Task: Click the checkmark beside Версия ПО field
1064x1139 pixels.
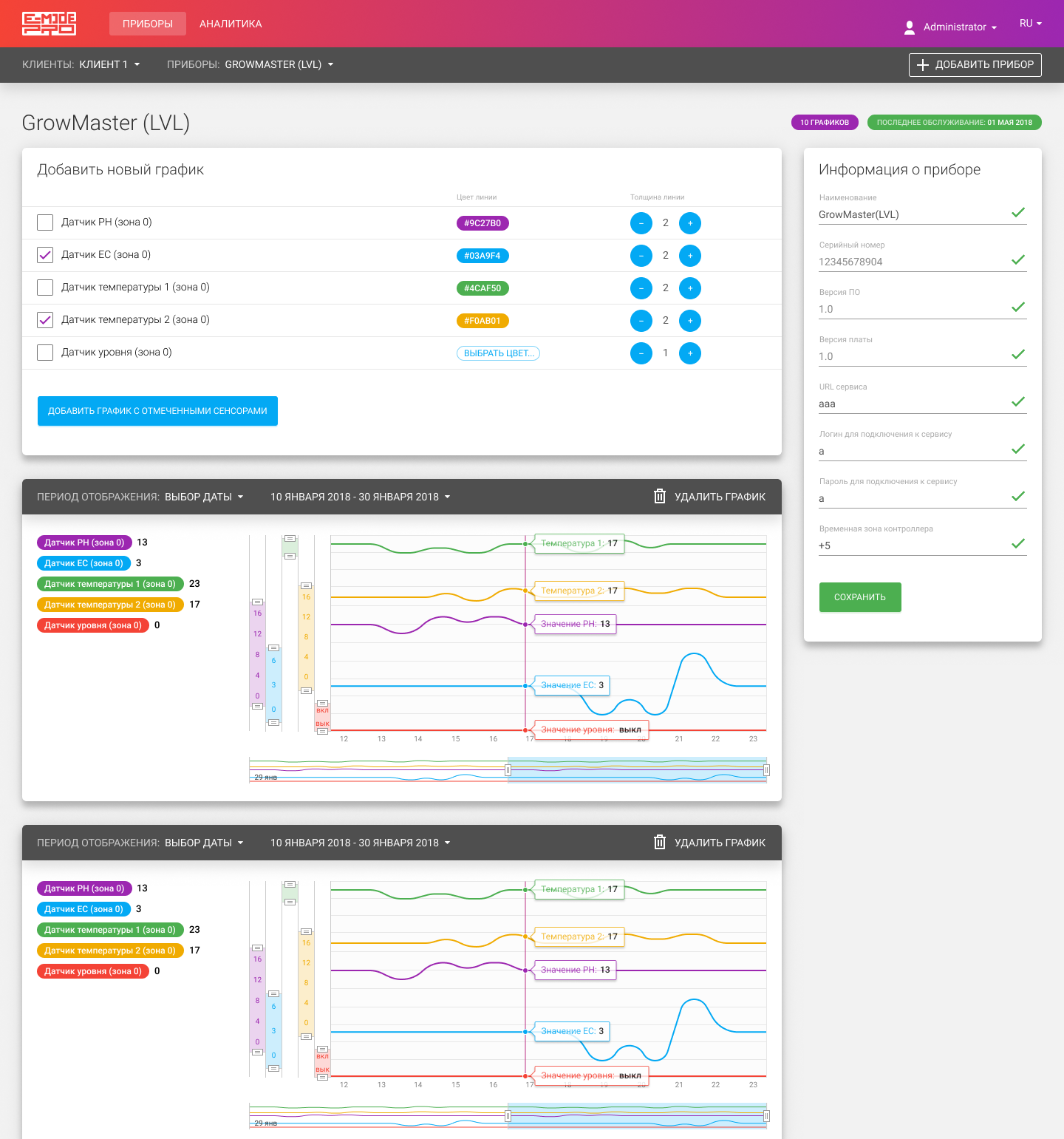Action: pos(1018,307)
